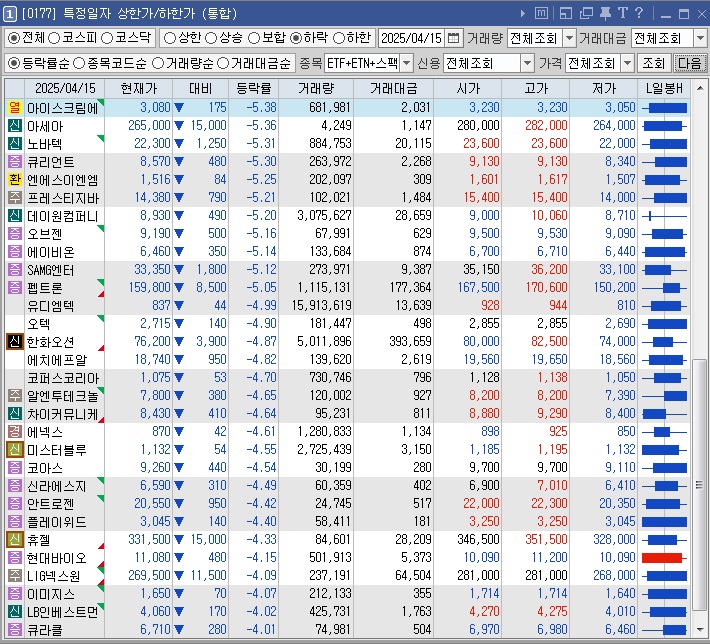Viewport: 710px width, 644px height.
Task: Click the layout split icon in title bar
Action: point(566,14)
